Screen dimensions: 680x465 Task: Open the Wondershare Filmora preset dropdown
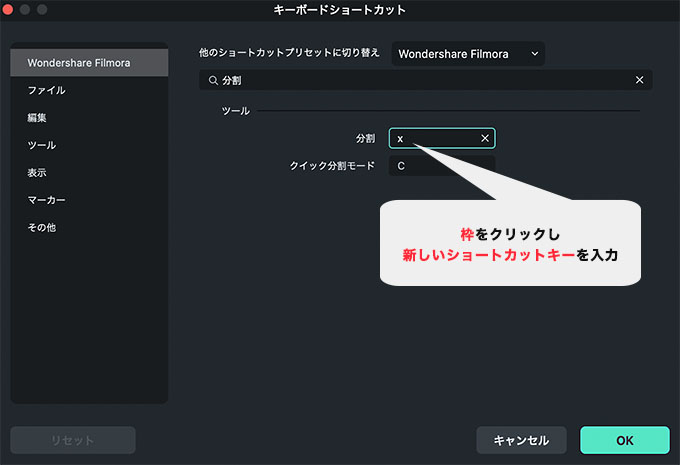pos(468,54)
